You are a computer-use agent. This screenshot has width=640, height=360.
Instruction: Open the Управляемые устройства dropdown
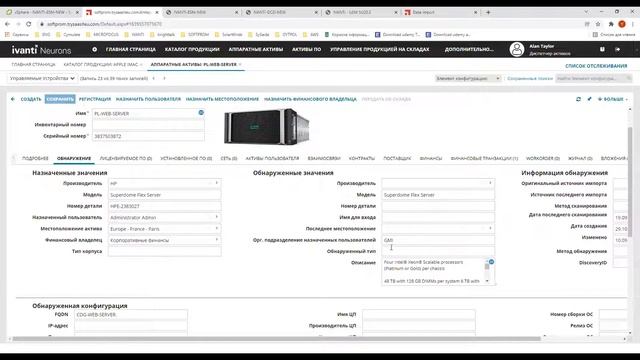[42, 78]
